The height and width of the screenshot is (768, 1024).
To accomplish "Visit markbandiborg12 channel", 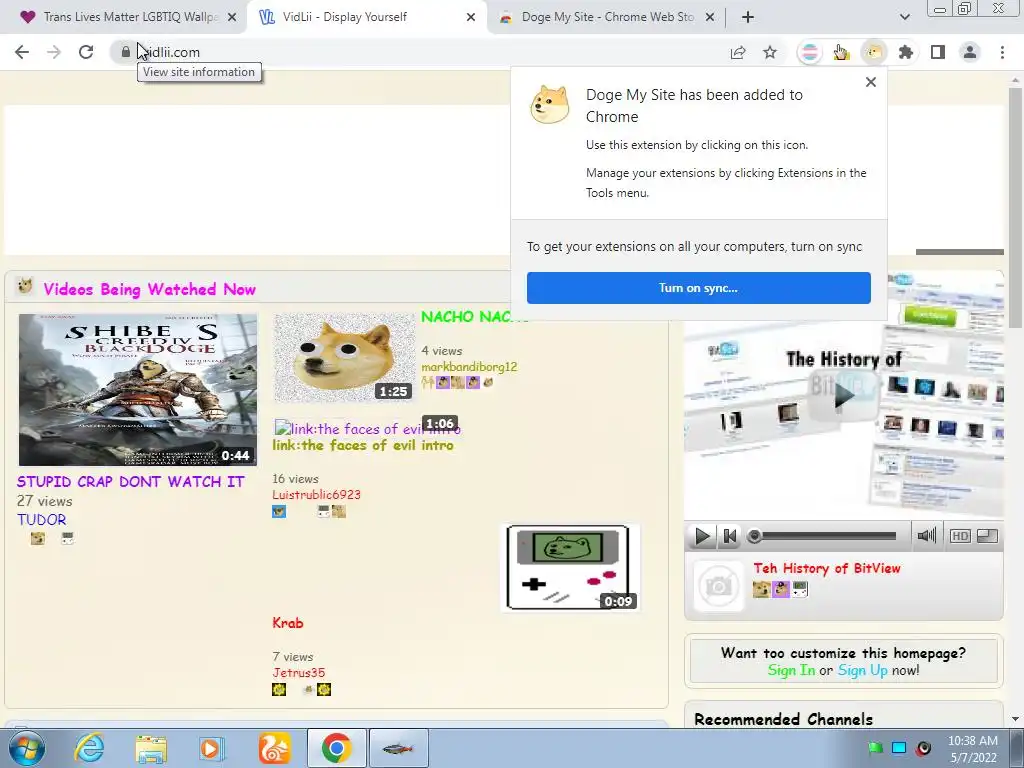I will point(469,367).
